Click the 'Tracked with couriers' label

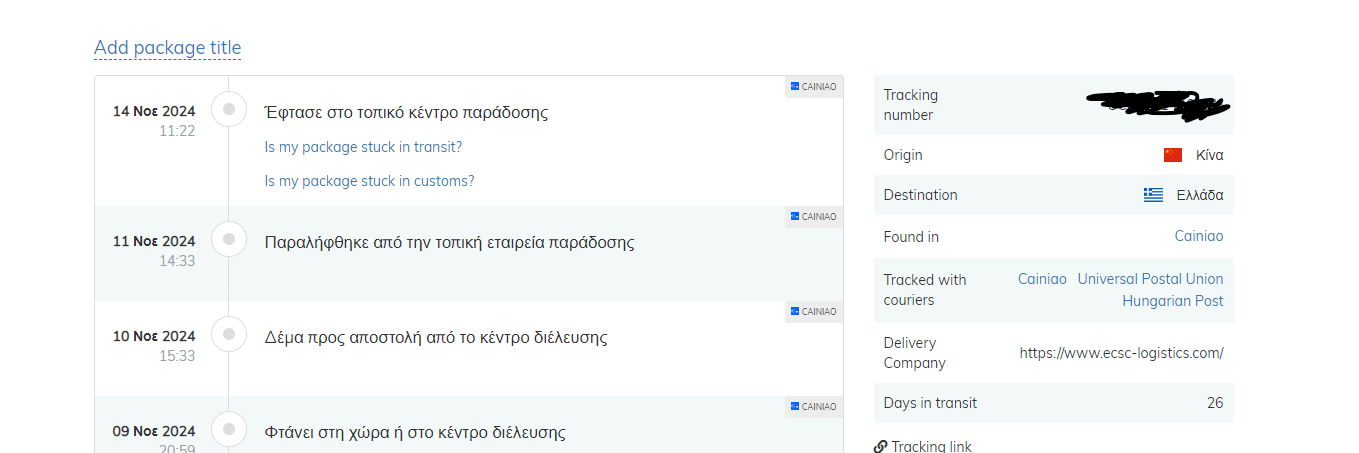coord(925,290)
